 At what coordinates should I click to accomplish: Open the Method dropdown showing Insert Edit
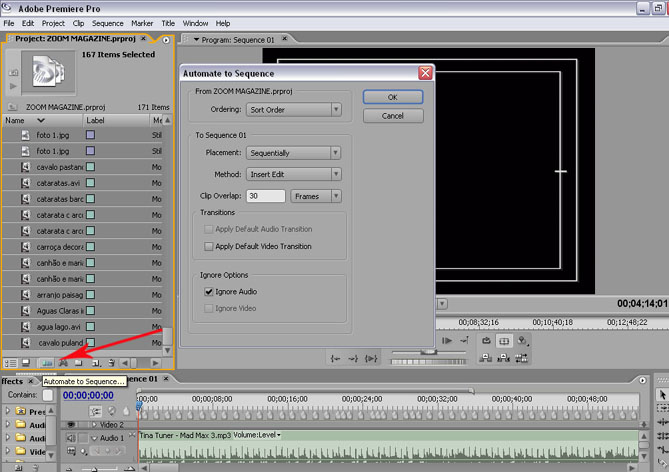[294, 174]
